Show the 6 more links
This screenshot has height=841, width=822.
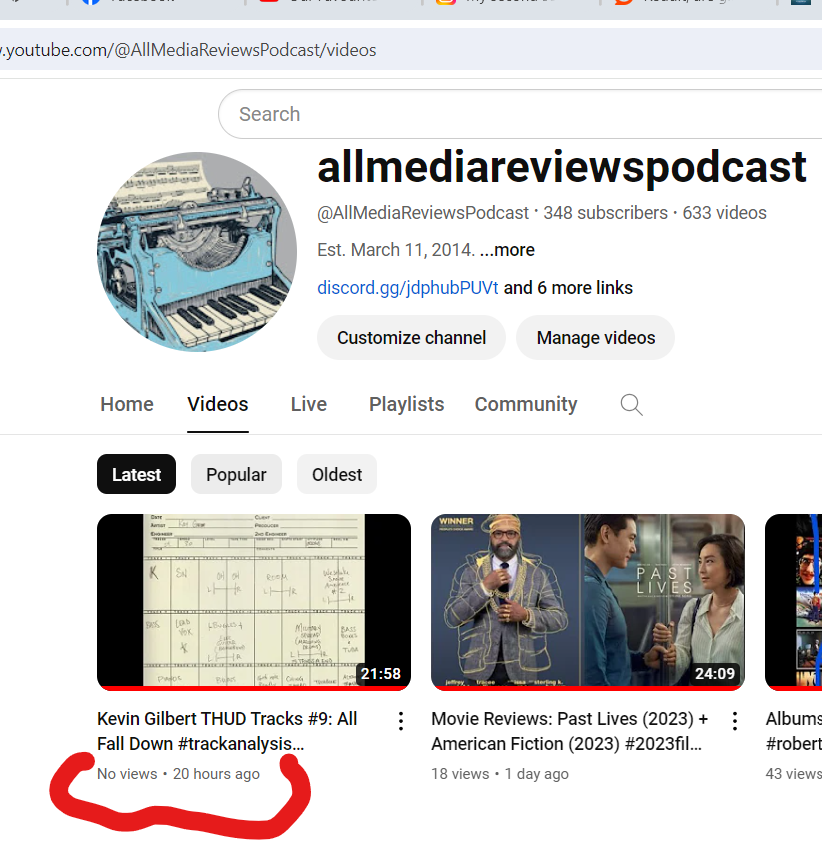568,287
